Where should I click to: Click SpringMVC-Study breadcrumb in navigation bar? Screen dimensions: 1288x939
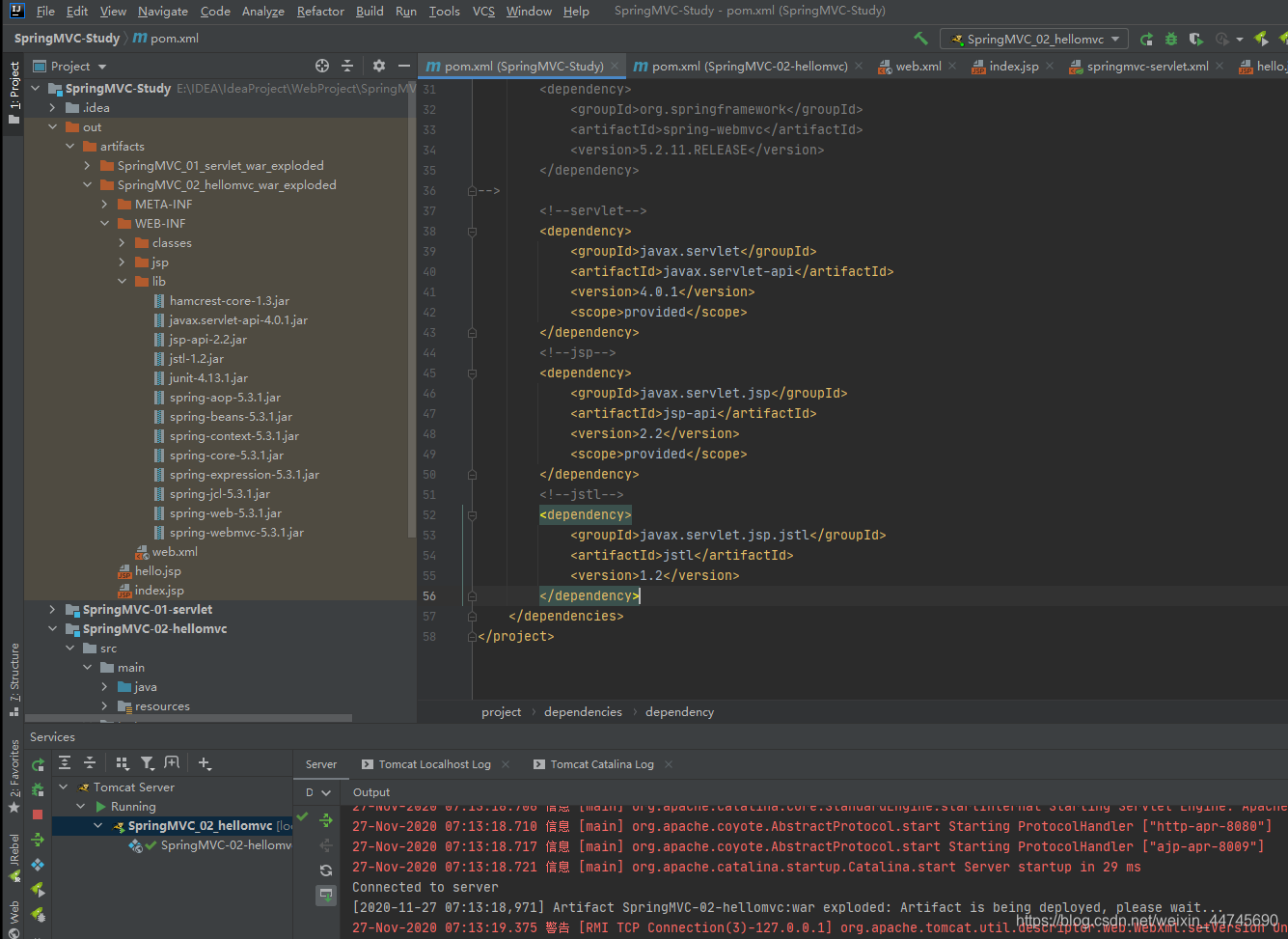[x=67, y=39]
